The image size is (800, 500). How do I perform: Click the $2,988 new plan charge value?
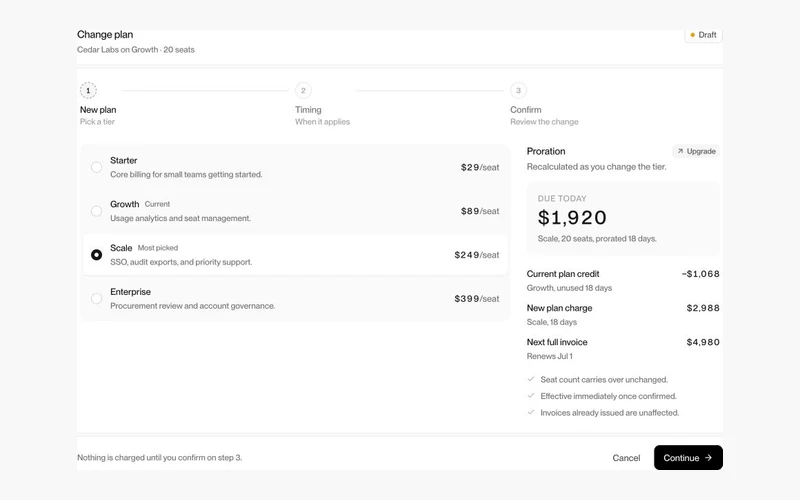[703, 308]
